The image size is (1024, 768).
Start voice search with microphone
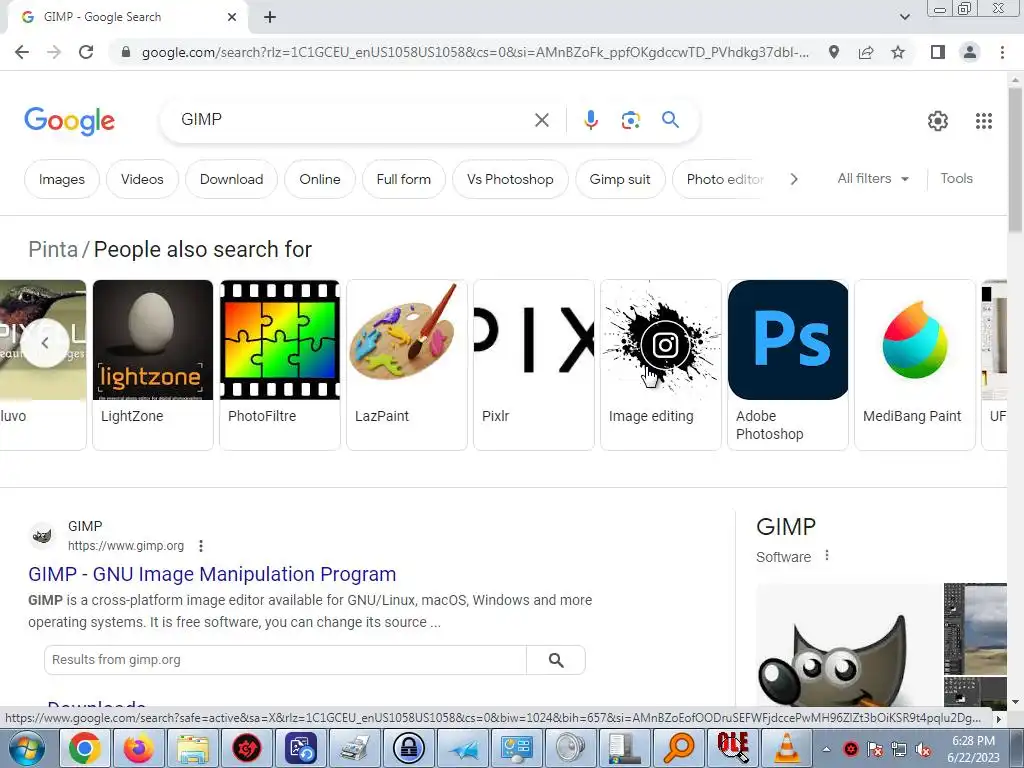tap(590, 120)
